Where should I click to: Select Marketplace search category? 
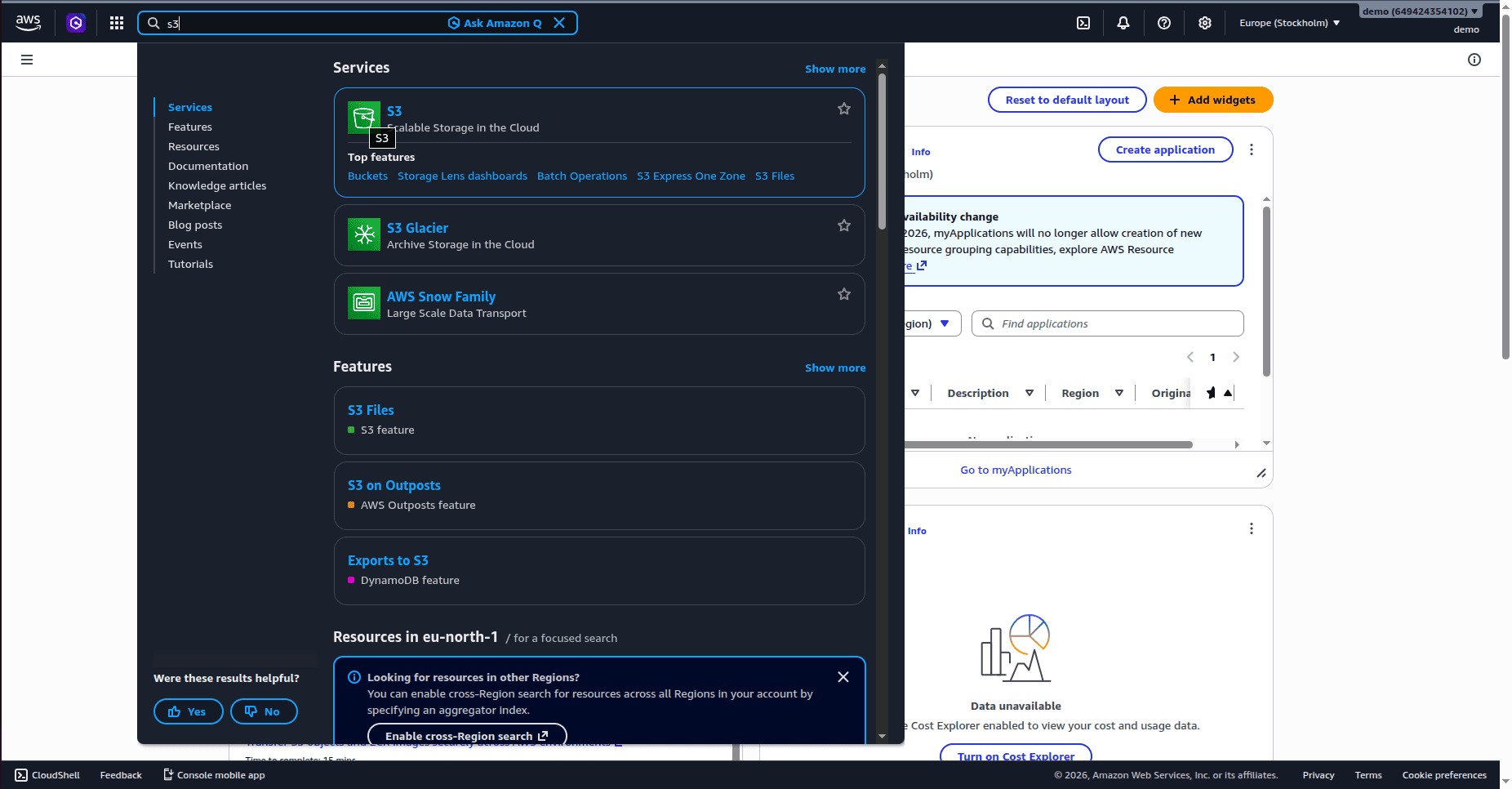point(199,205)
